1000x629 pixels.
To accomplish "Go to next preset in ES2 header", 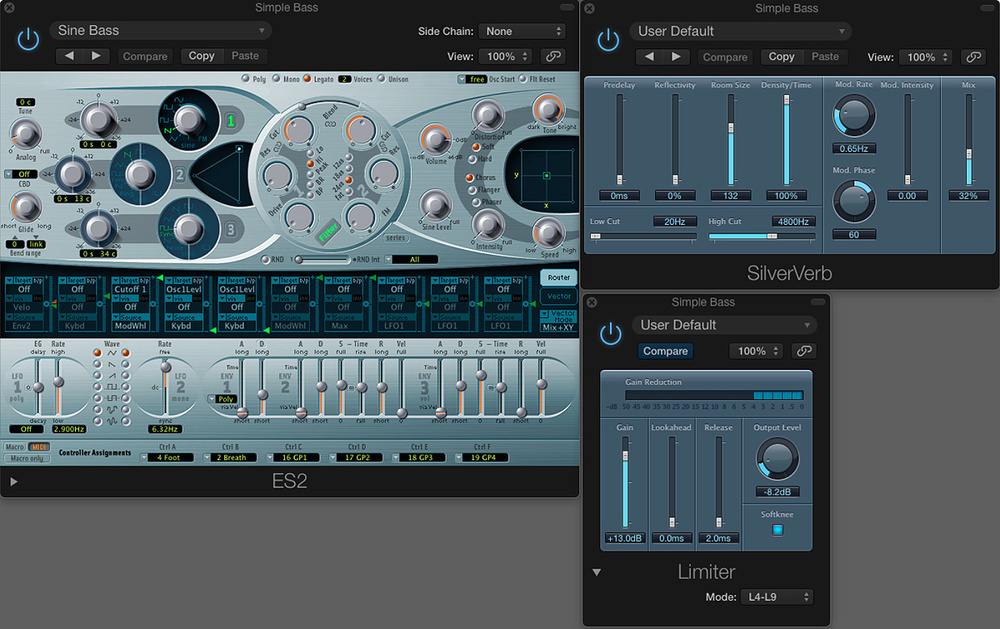I will (x=96, y=56).
